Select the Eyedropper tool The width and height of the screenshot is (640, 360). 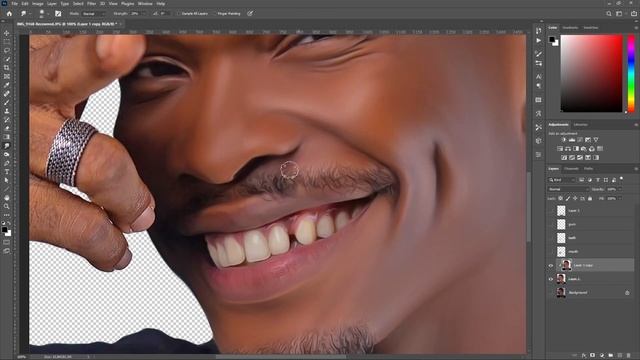pos(7,85)
